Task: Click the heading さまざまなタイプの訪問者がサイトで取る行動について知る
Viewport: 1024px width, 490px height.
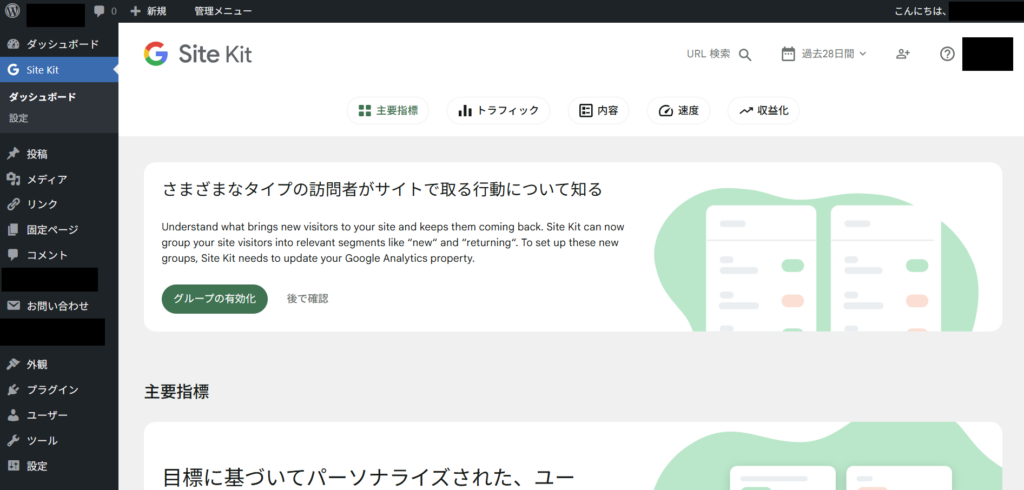Action: point(382,189)
